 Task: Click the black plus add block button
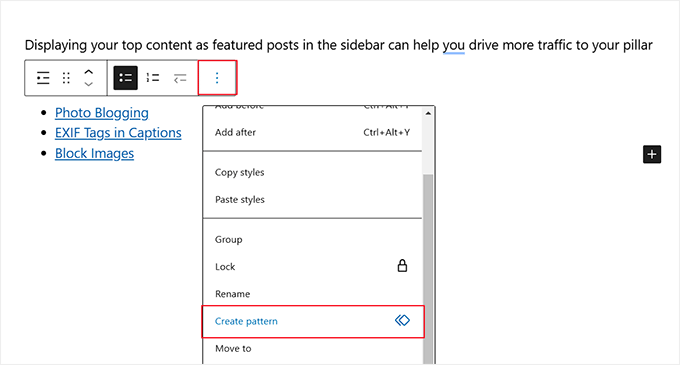(652, 154)
